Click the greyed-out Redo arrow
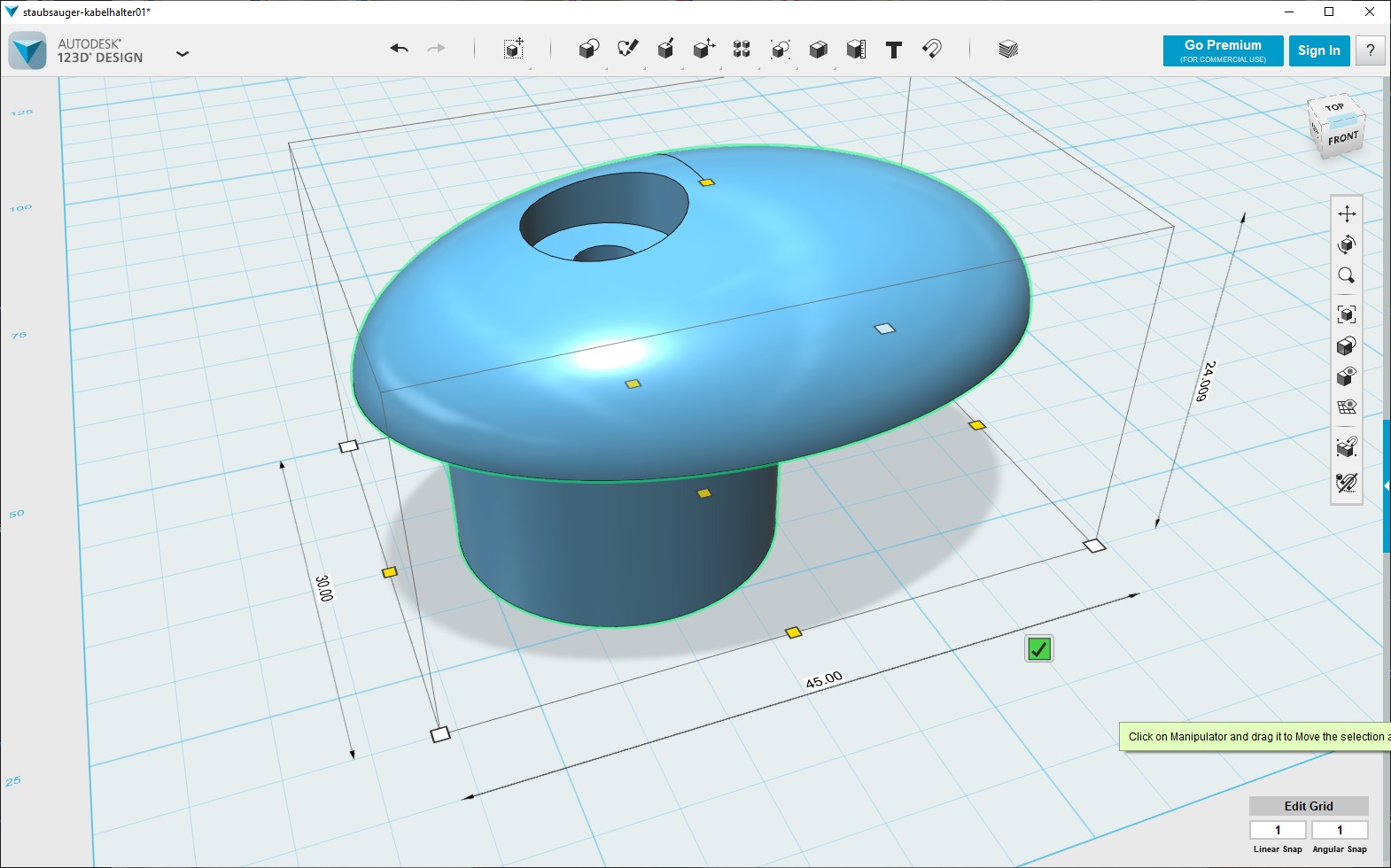Viewport: 1391px width, 868px height. point(436,49)
